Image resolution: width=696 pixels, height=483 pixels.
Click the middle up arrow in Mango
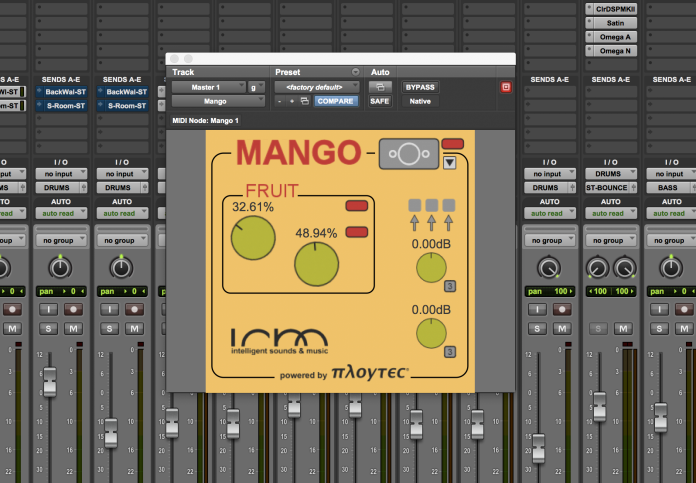point(431,222)
